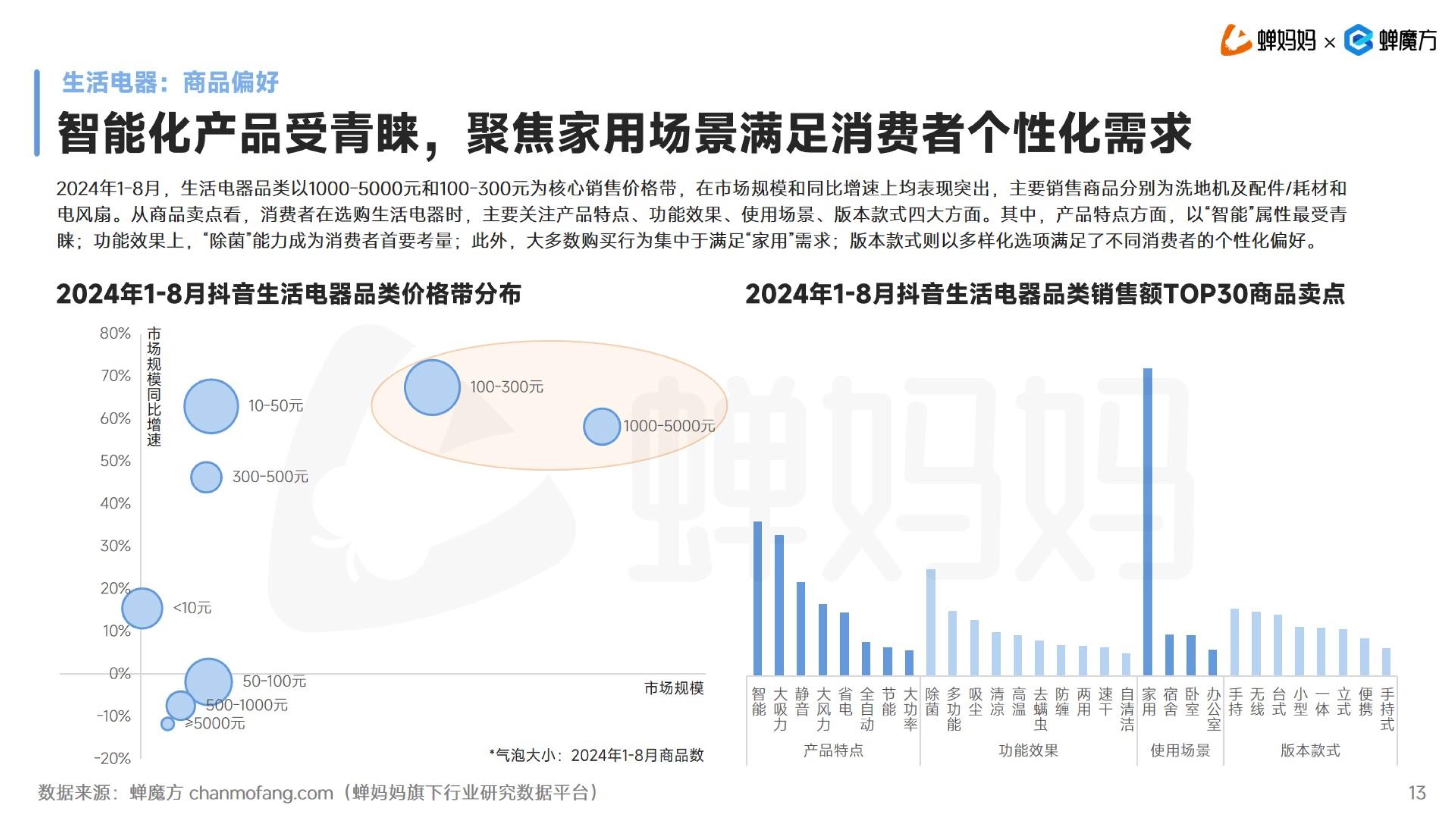Viewport: 1456px width, 819px height.
Task: Select the <10元 bubble
Action: [142, 608]
